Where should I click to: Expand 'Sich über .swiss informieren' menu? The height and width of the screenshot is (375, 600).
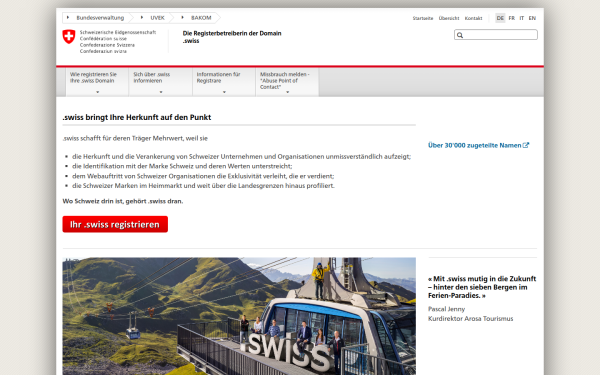[x=161, y=82]
